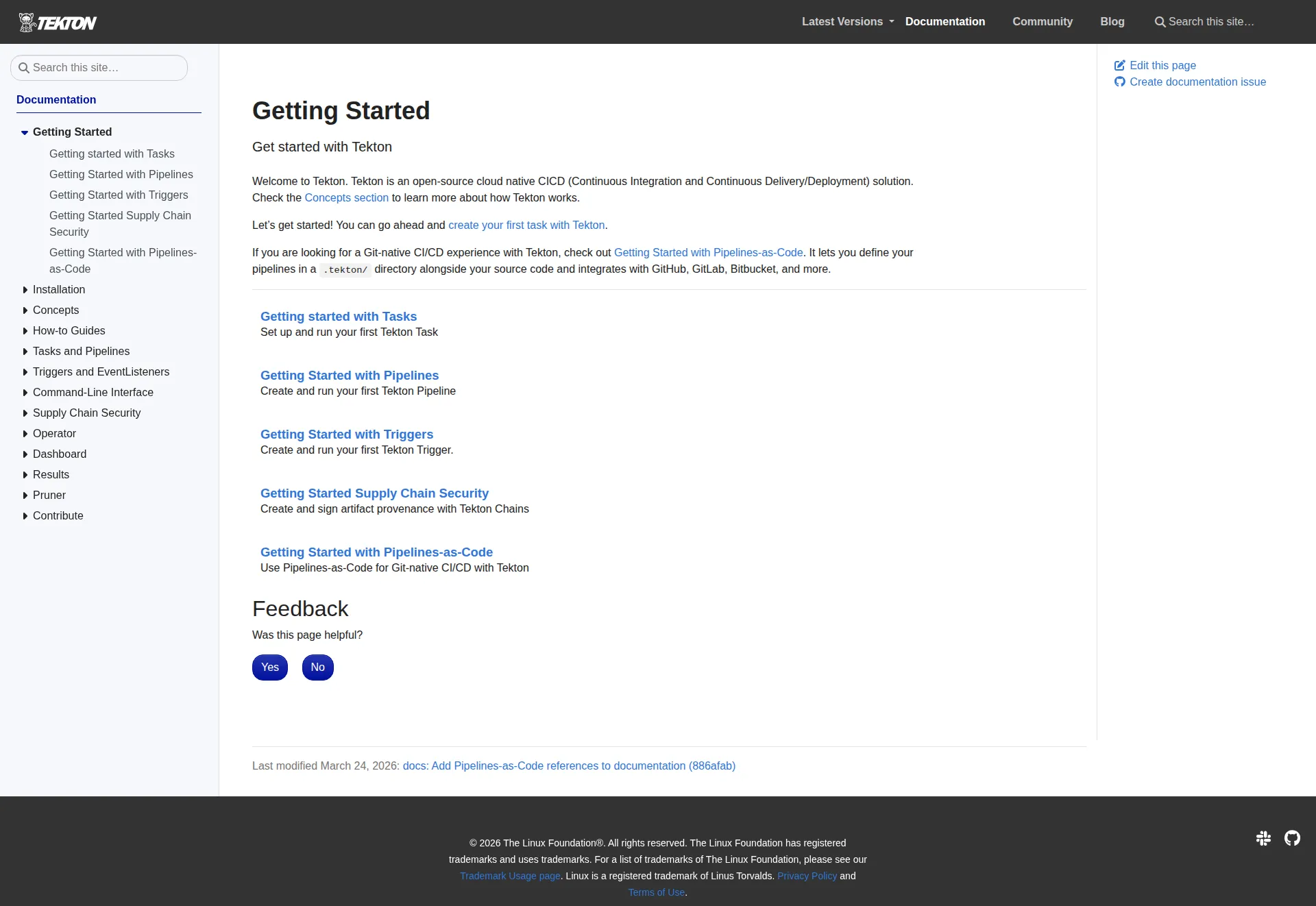Switch to the Documentation tab in the navbar
Screen dimensions: 1316x906
click(945, 21)
